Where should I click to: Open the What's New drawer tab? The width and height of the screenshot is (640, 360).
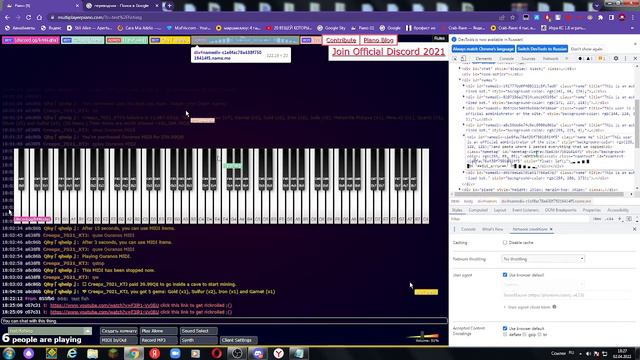(492, 229)
